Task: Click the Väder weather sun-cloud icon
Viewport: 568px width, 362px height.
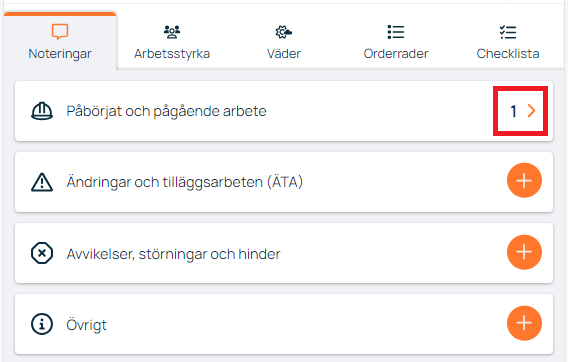Action: (x=284, y=32)
